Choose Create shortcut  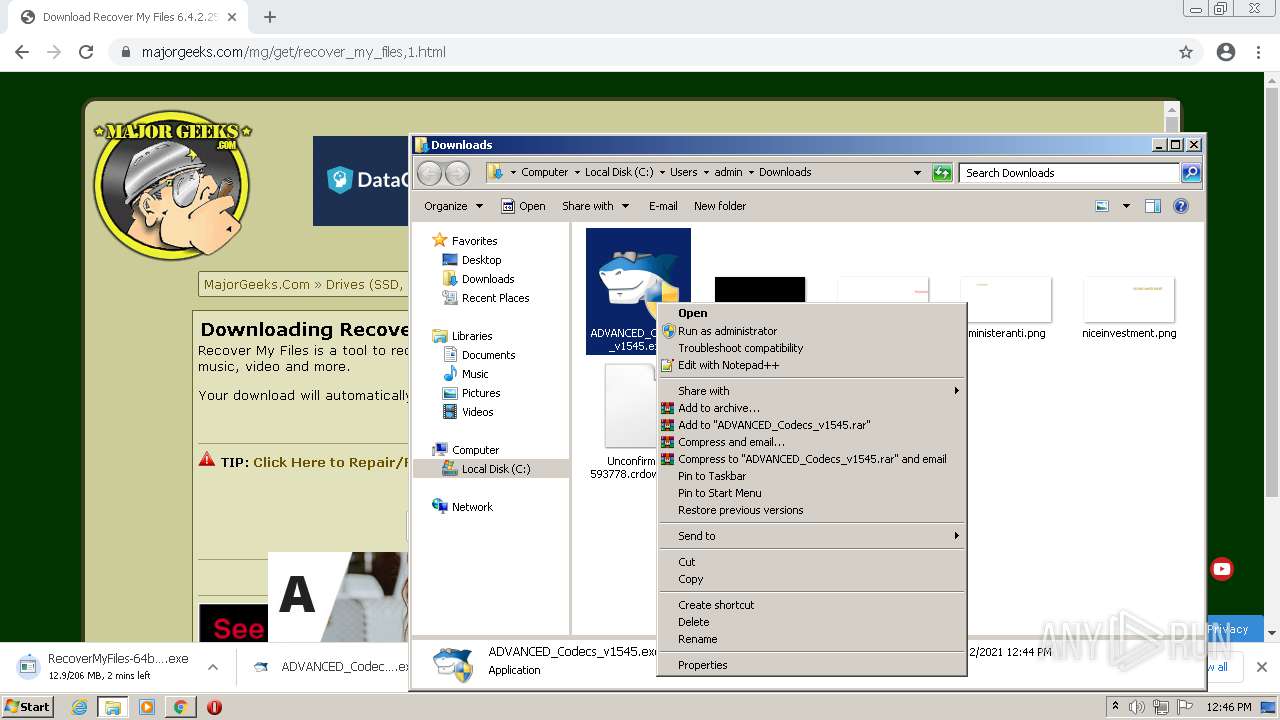[x=811, y=605]
